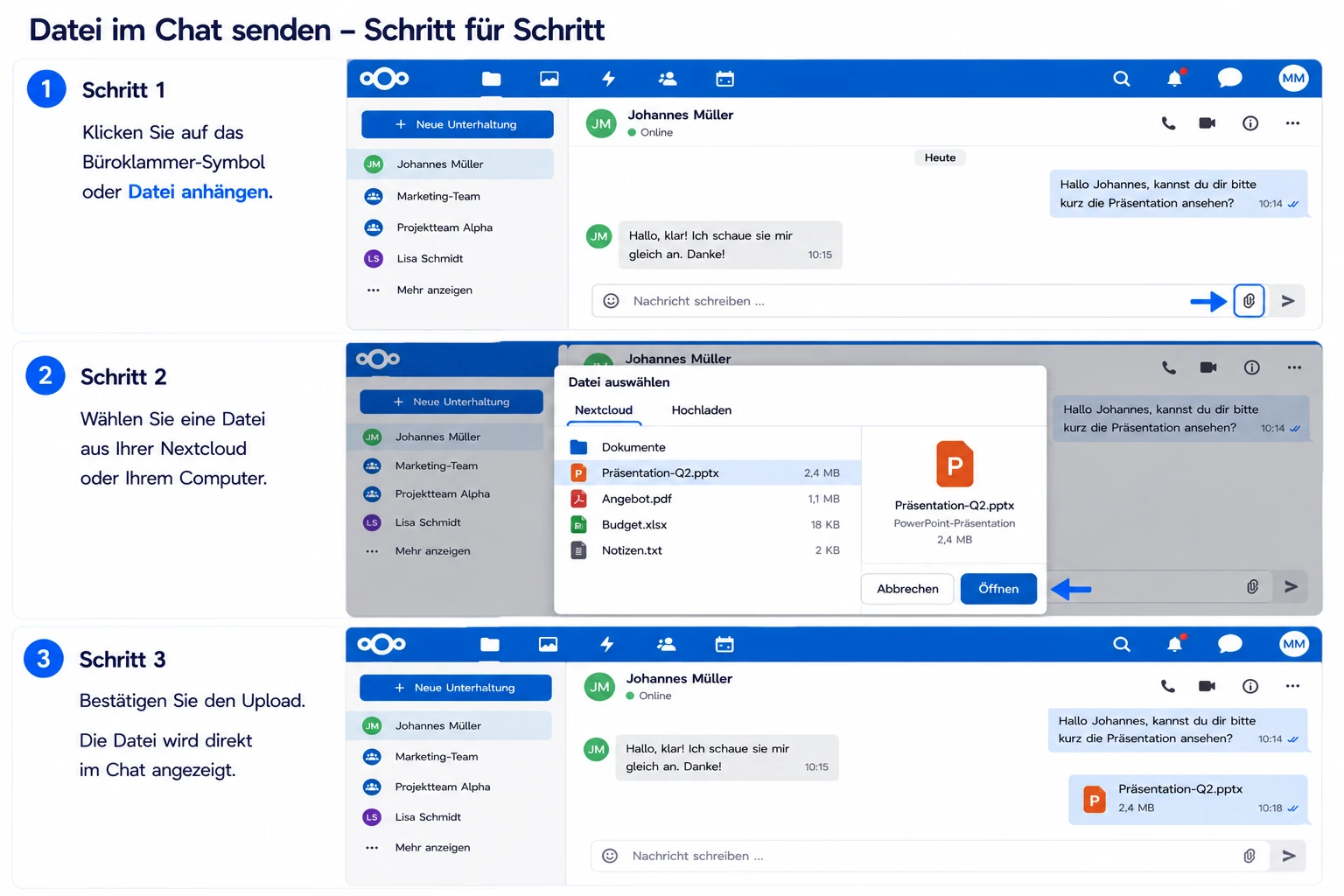Click PowerPoint preview icon in file dialog
Image resolution: width=1344 pixels, height=896 pixels.
coord(955,464)
